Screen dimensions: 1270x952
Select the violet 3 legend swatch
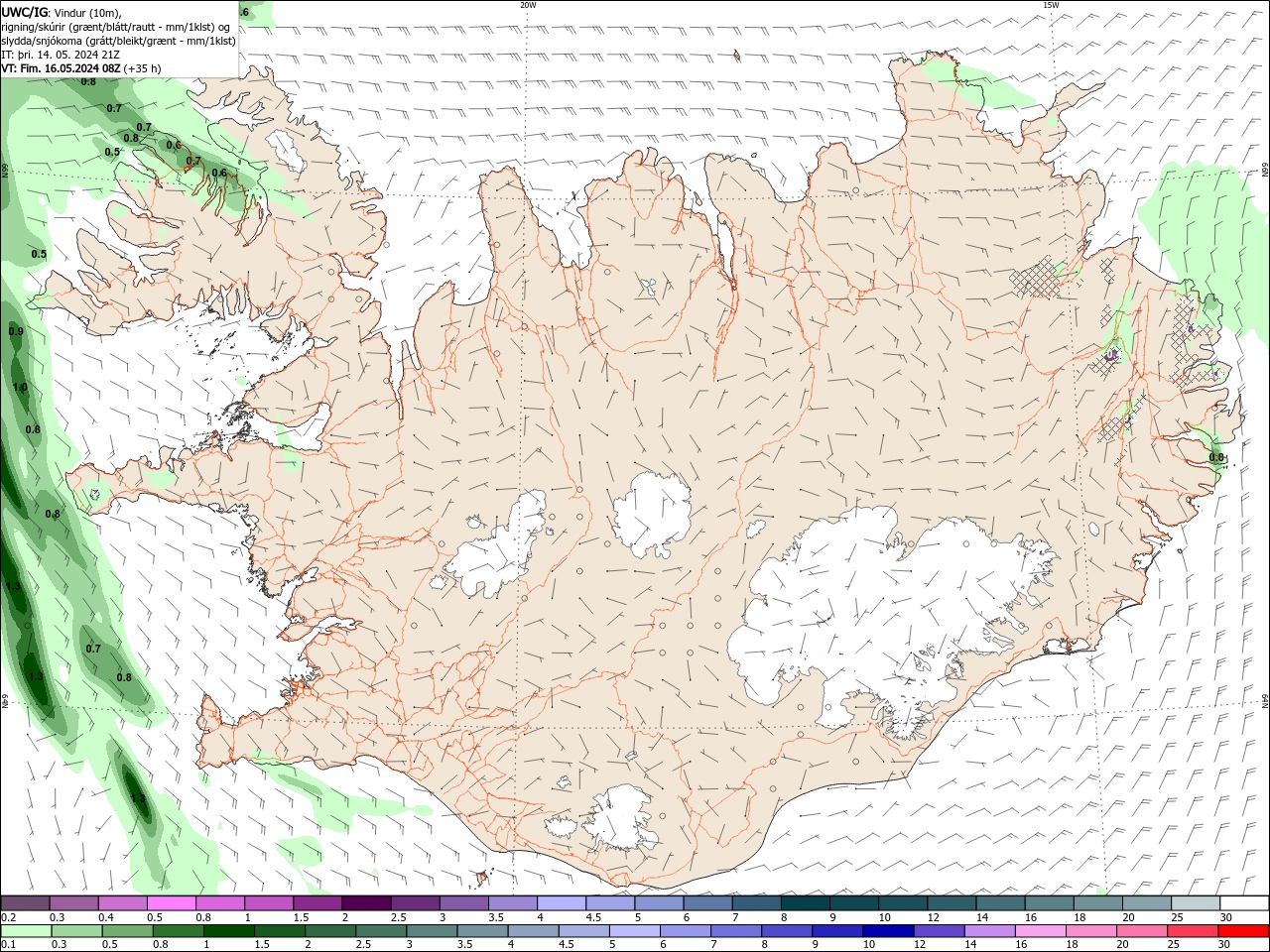pos(463,903)
